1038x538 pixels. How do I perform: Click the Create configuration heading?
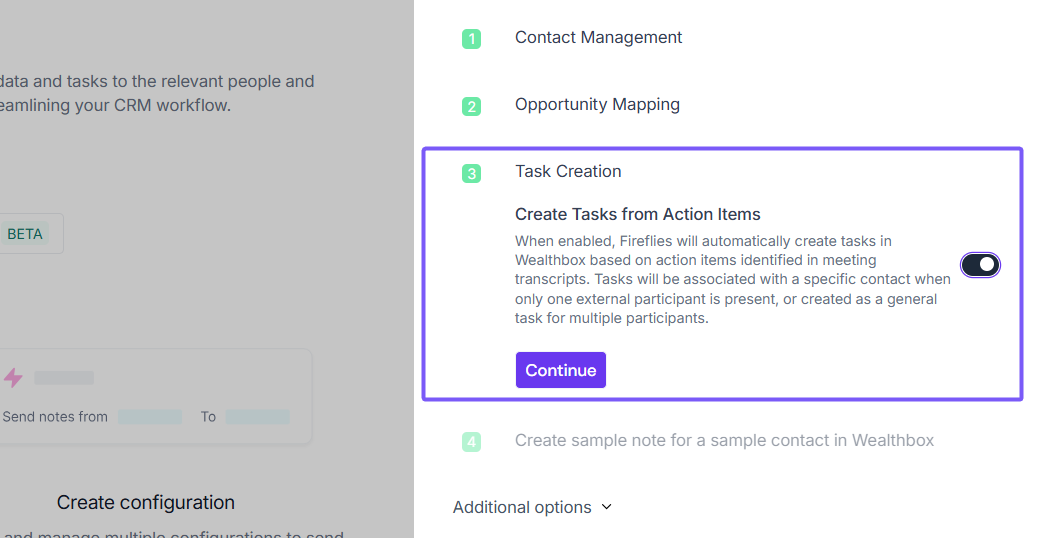click(146, 502)
